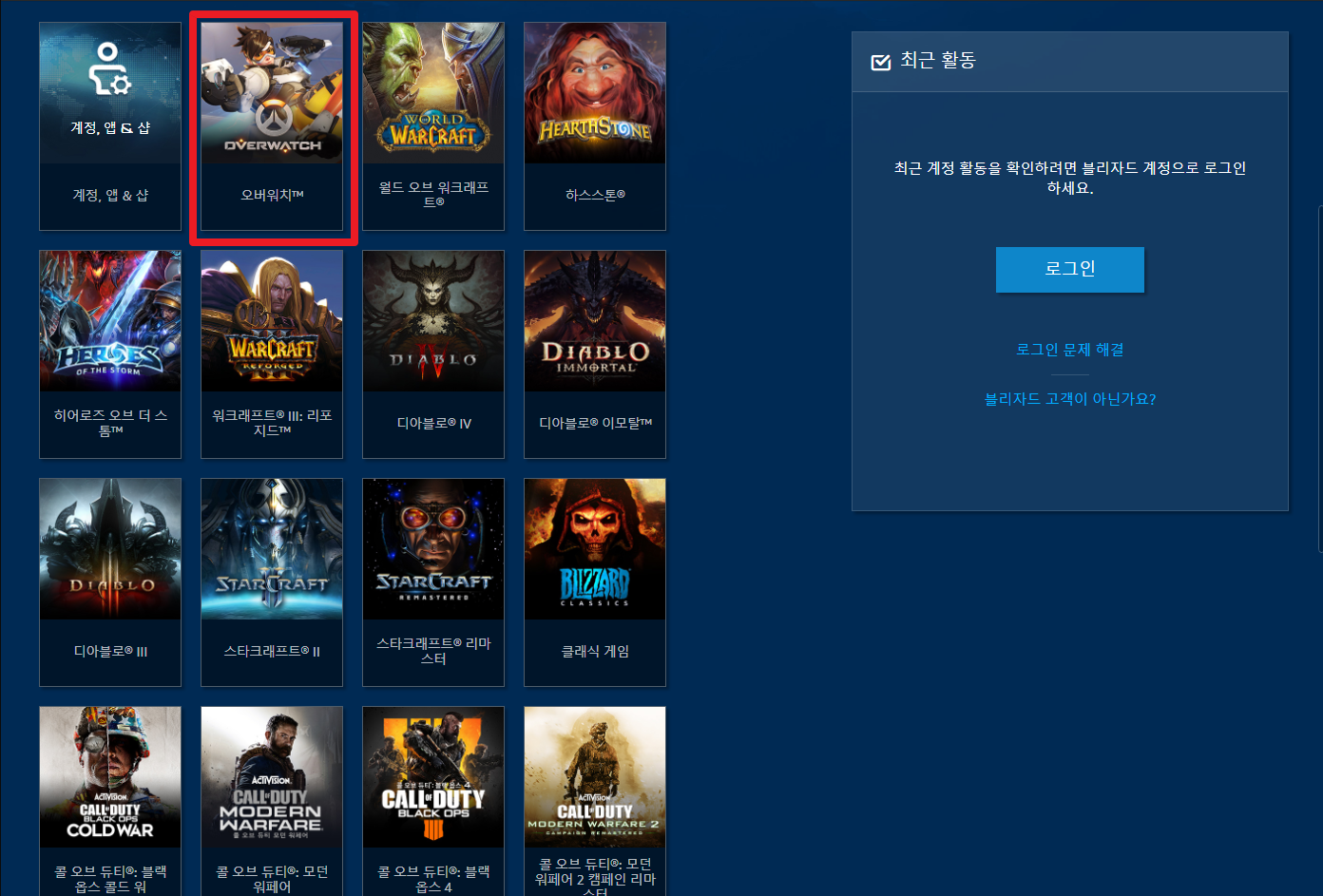Choose the Diablo III artwork

110,549
